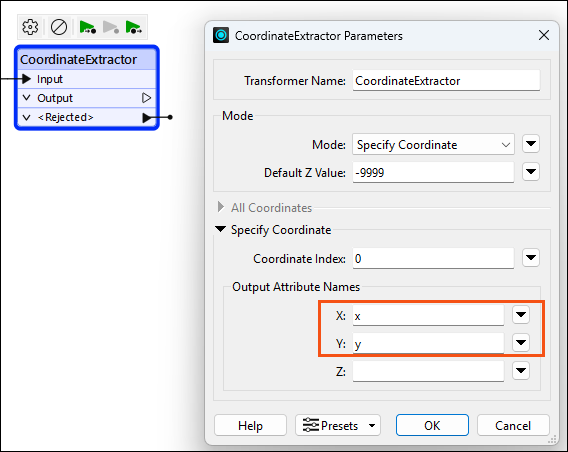Open Coordinate Index options arrow
Viewport: 568px width, 452px height.
[x=531, y=258]
